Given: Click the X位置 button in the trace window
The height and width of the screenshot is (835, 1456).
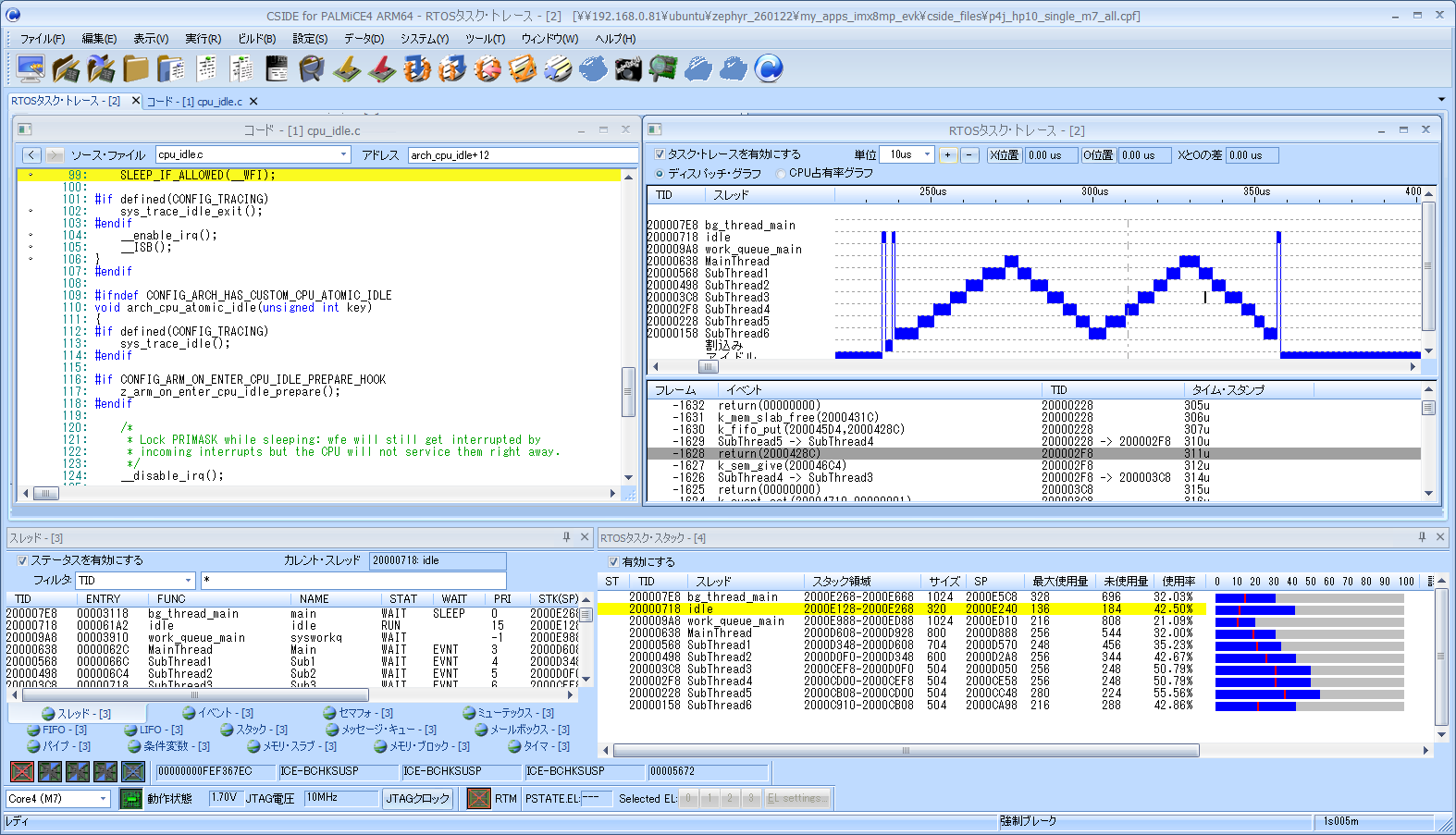Looking at the screenshot, I should click(x=1004, y=155).
